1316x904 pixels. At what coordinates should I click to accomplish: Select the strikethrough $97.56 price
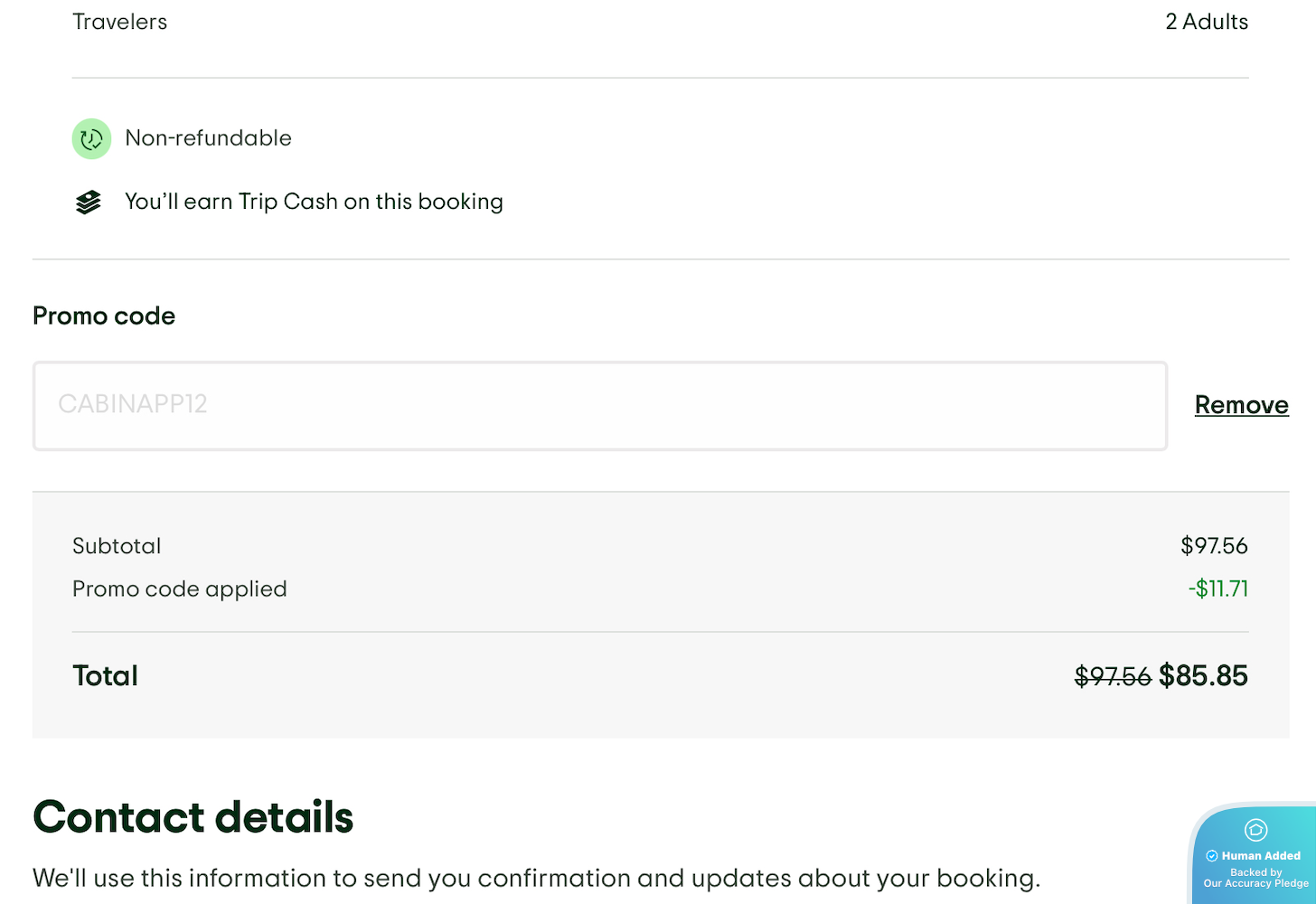(x=1112, y=676)
